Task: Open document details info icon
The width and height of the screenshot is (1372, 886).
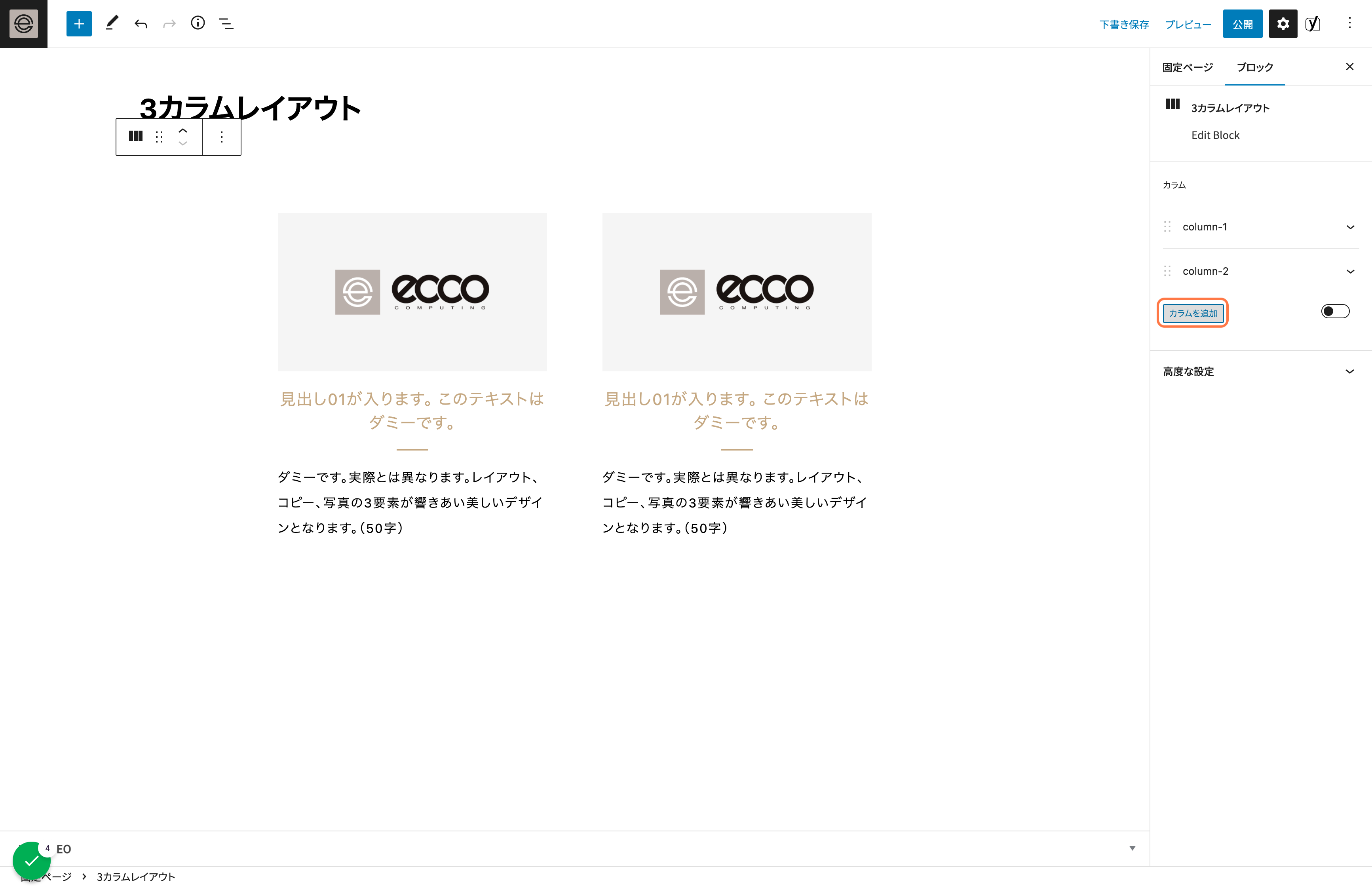Action: tap(198, 24)
